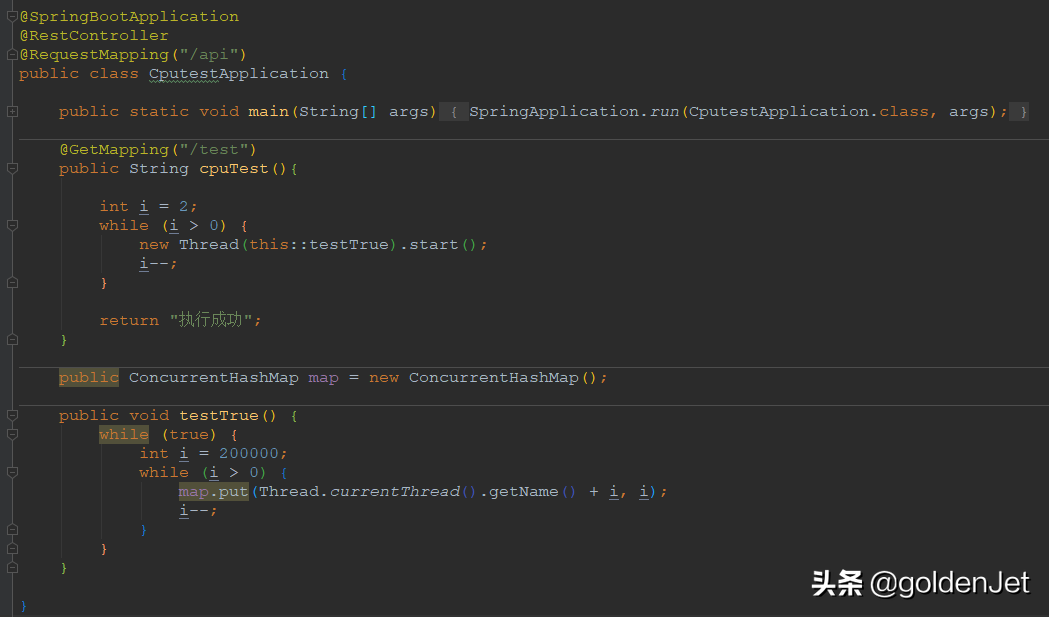1049x617 pixels.
Task: Click class name CputestApplication in class declaration
Action: [239, 74]
